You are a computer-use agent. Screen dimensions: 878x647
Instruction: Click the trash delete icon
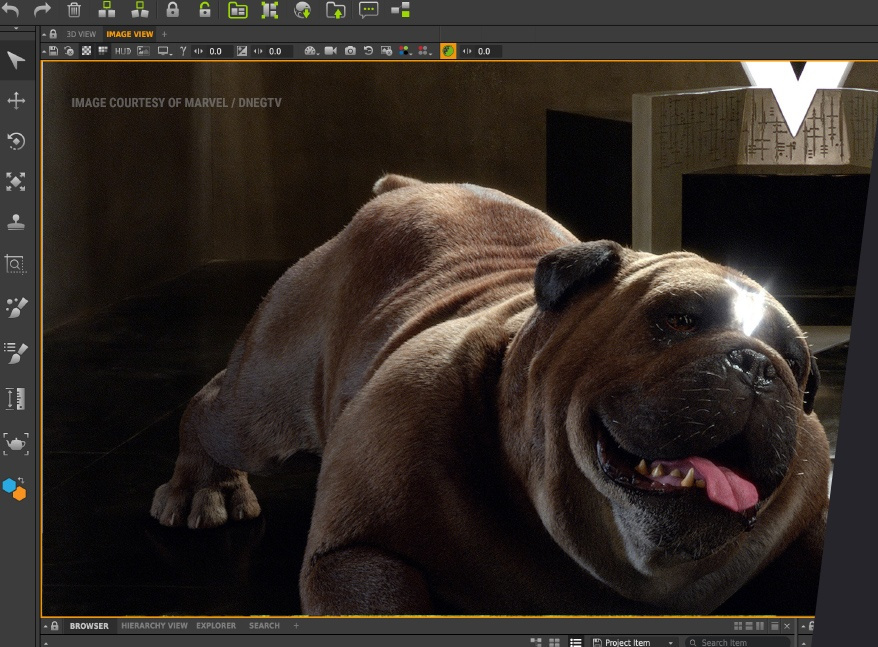(x=74, y=10)
